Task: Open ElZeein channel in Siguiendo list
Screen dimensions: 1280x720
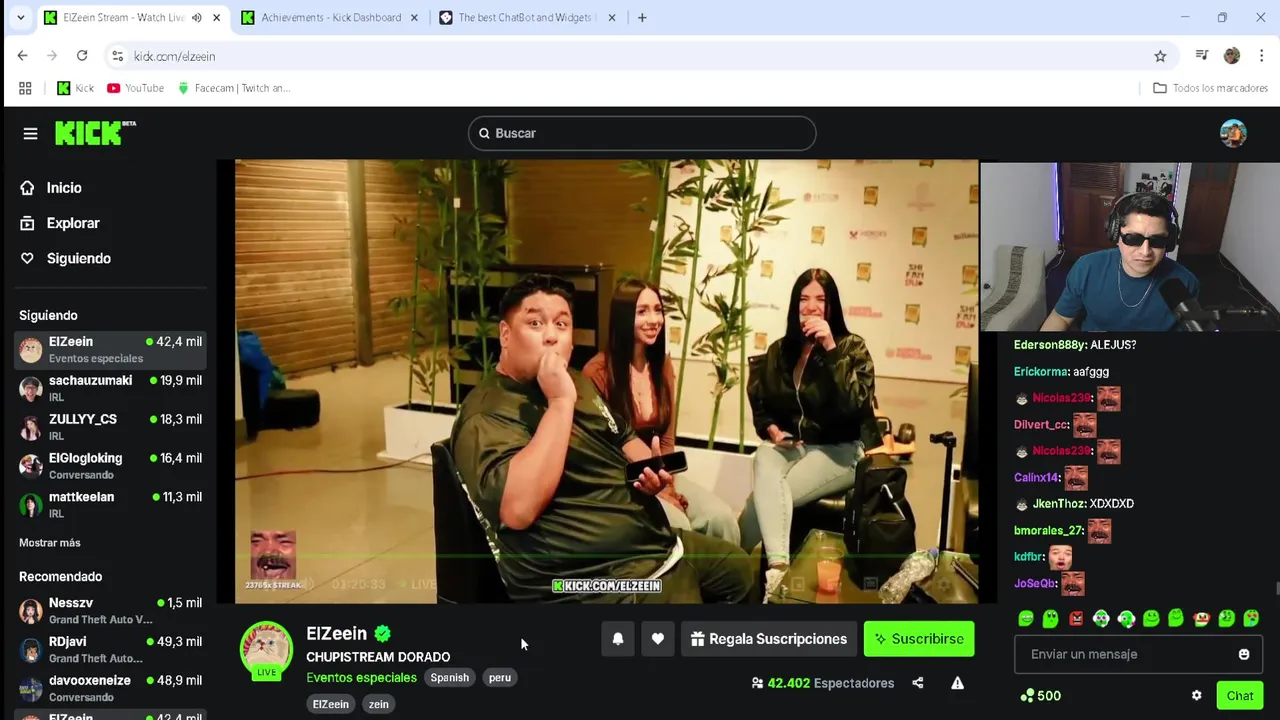Action: [x=110, y=350]
